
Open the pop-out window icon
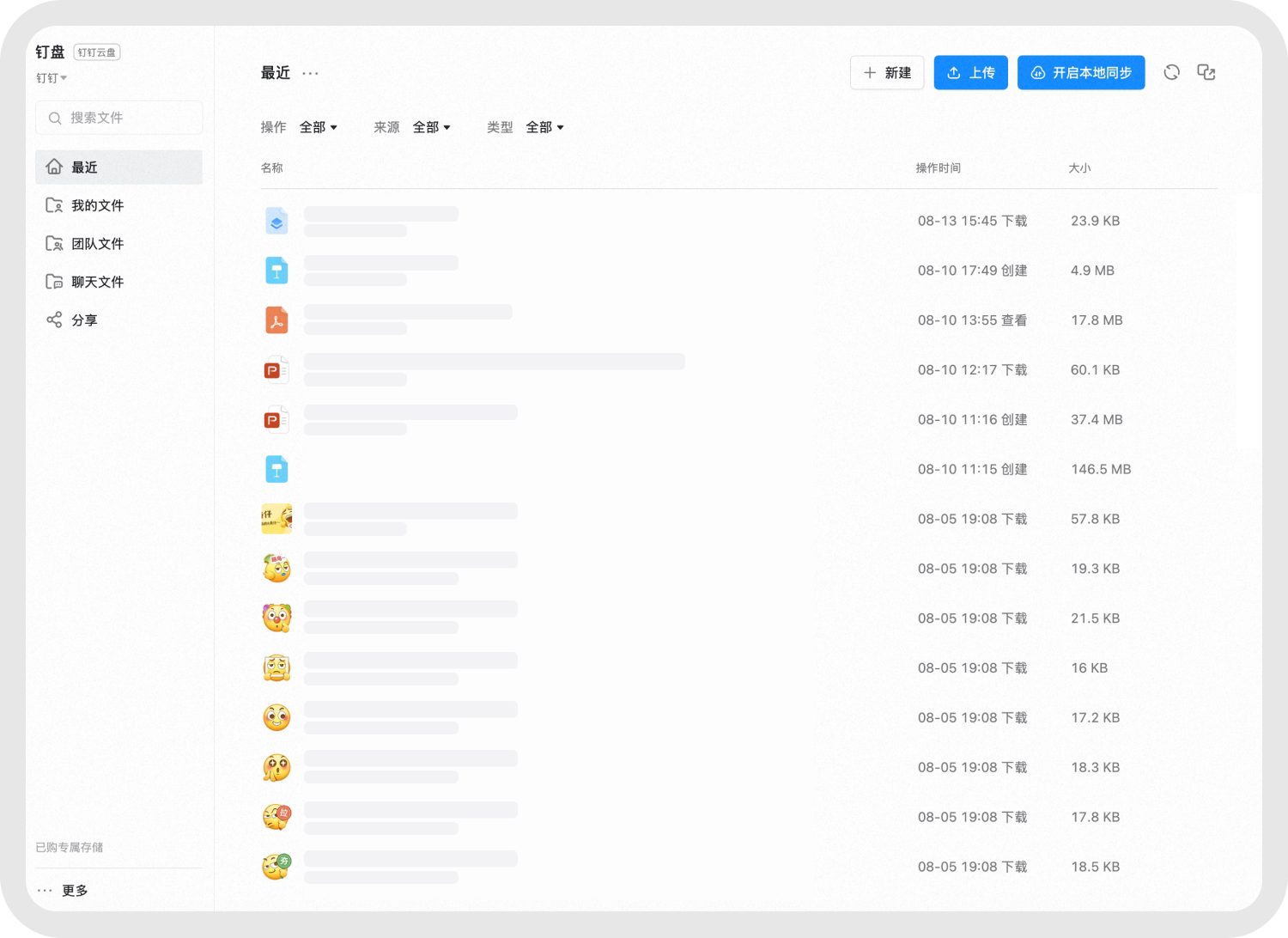(x=1206, y=73)
